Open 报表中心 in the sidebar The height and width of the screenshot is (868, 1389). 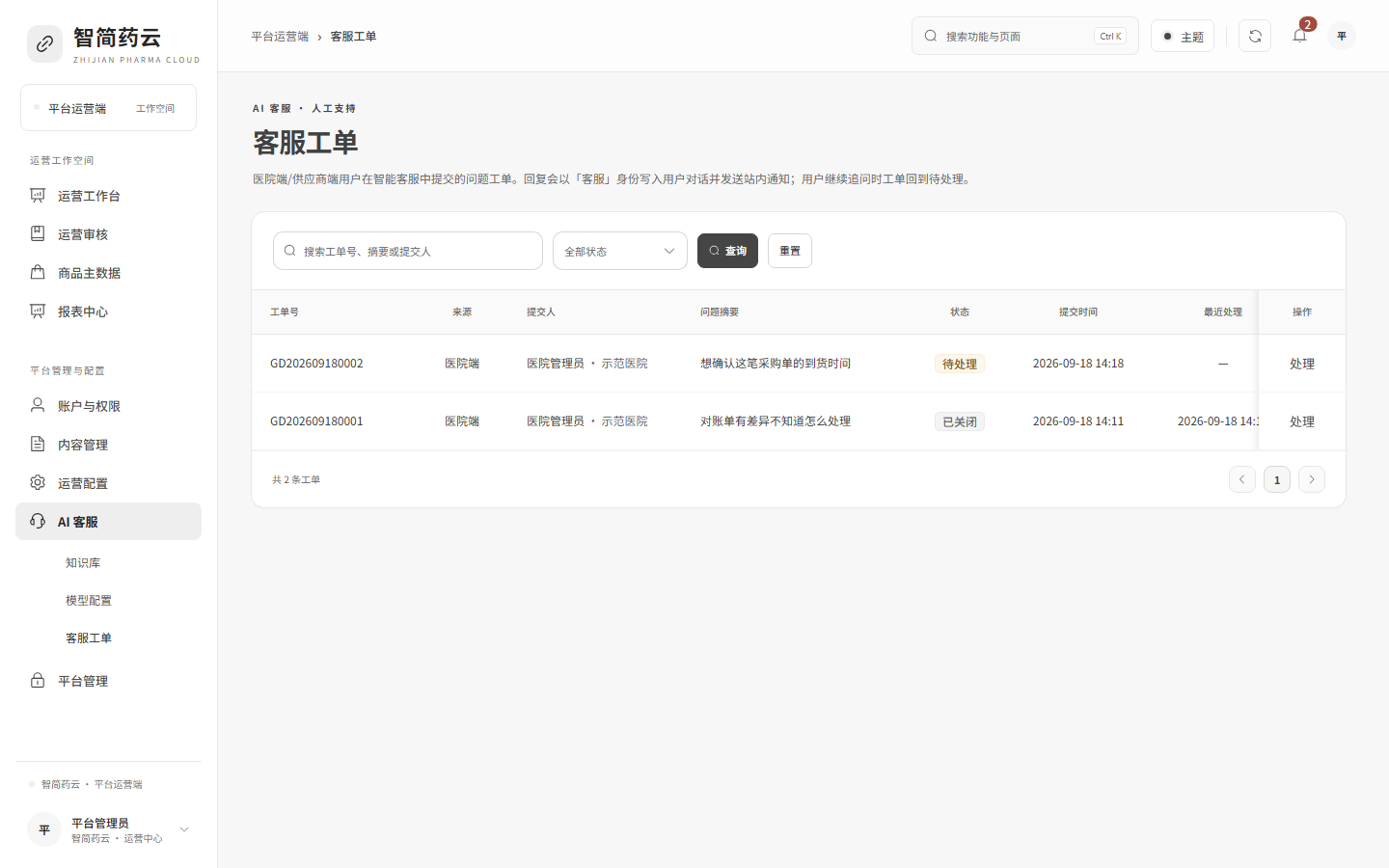(x=108, y=312)
